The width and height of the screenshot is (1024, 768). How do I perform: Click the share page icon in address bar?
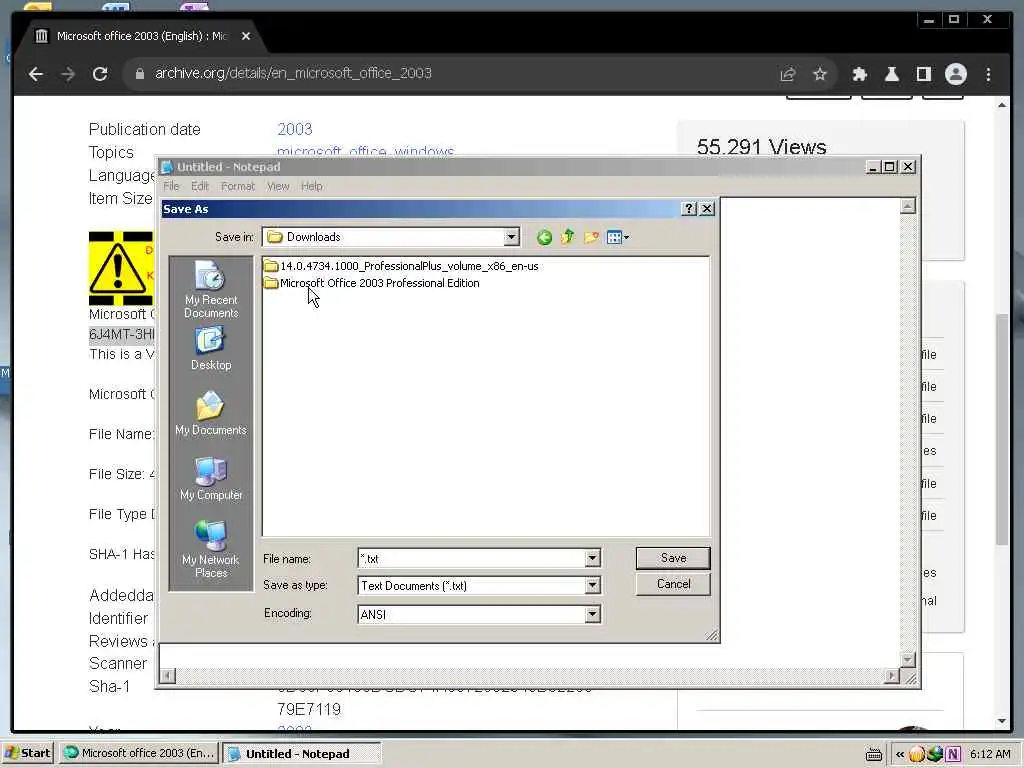(x=788, y=74)
